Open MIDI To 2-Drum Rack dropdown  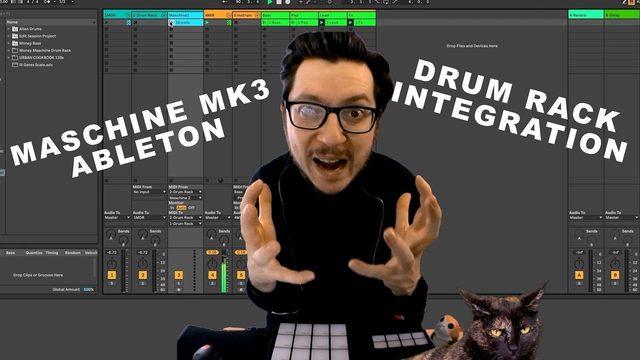pyautogui.click(x=185, y=218)
